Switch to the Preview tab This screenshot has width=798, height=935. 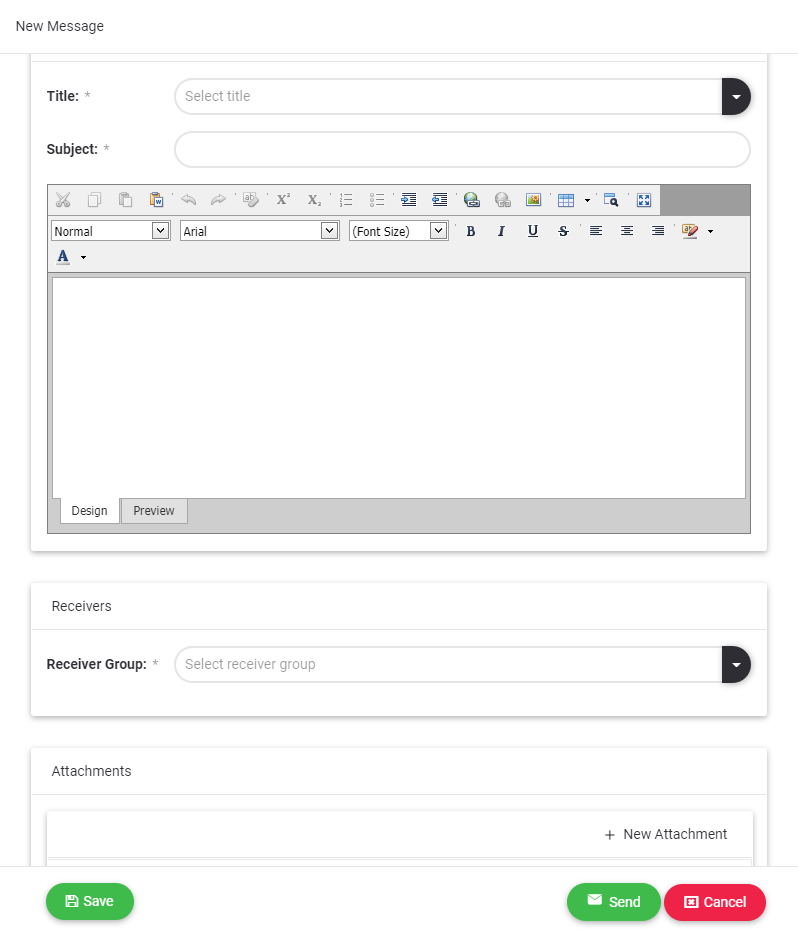tap(154, 511)
